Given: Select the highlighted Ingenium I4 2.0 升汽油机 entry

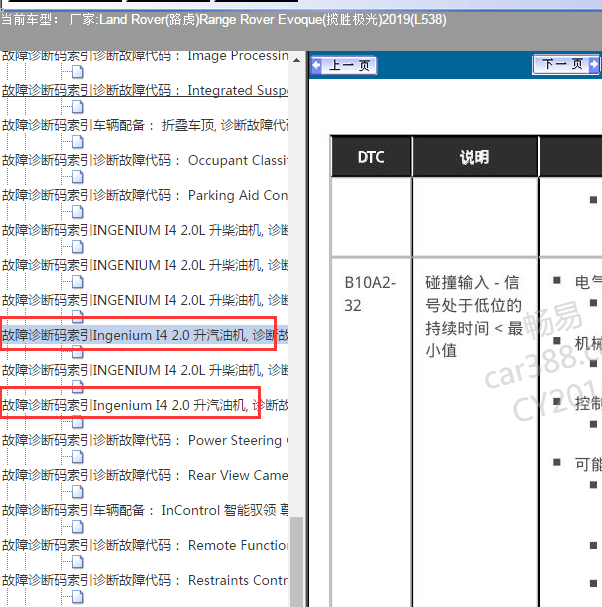Looking at the screenshot, I should pos(145,335).
